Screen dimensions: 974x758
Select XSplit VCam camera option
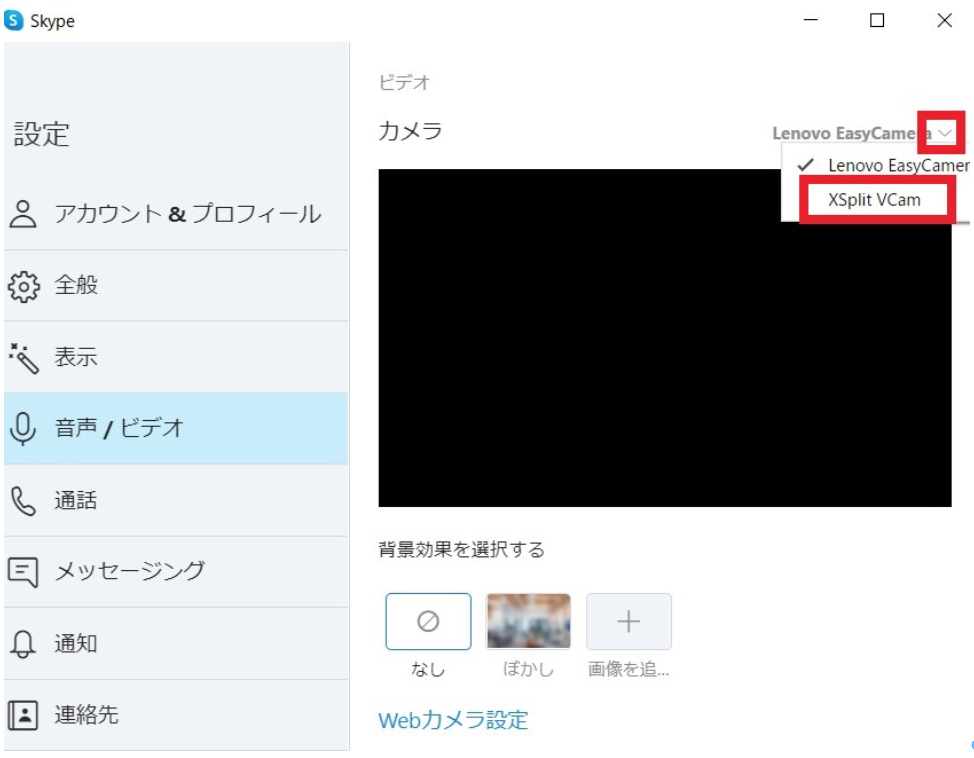[876, 200]
